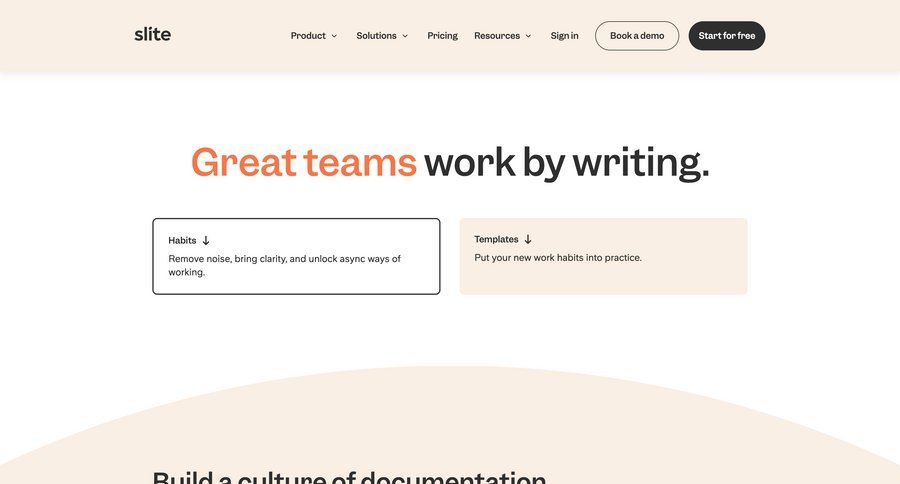
Task: Open the Resources menu label
Action: pyautogui.click(x=497, y=36)
